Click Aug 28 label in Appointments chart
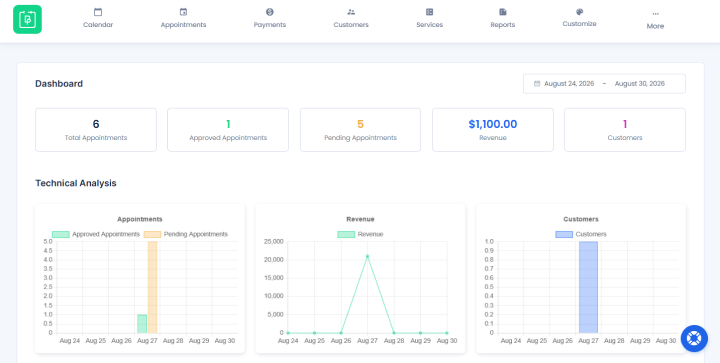 [x=173, y=341]
